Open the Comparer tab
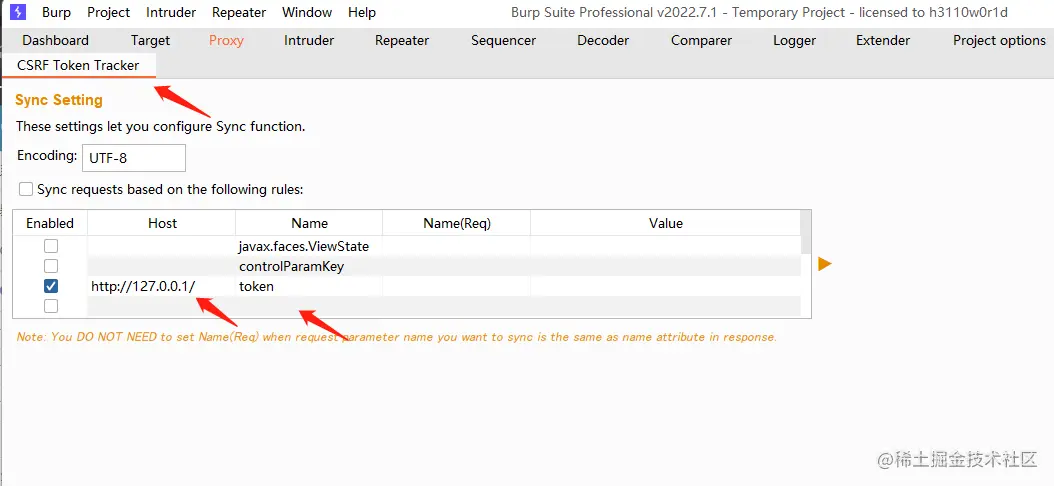This screenshot has width=1054, height=486. [x=701, y=40]
